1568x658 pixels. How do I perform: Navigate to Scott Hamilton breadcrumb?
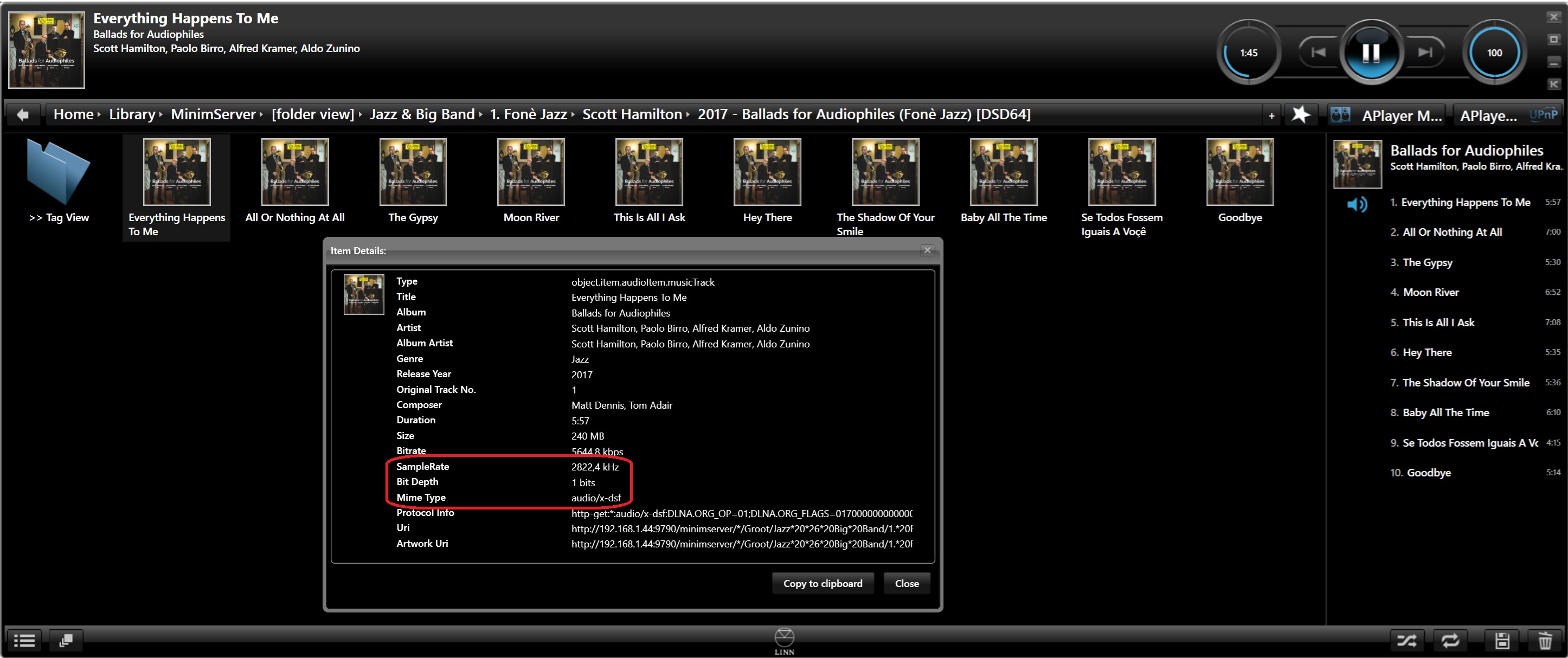pyautogui.click(x=632, y=114)
